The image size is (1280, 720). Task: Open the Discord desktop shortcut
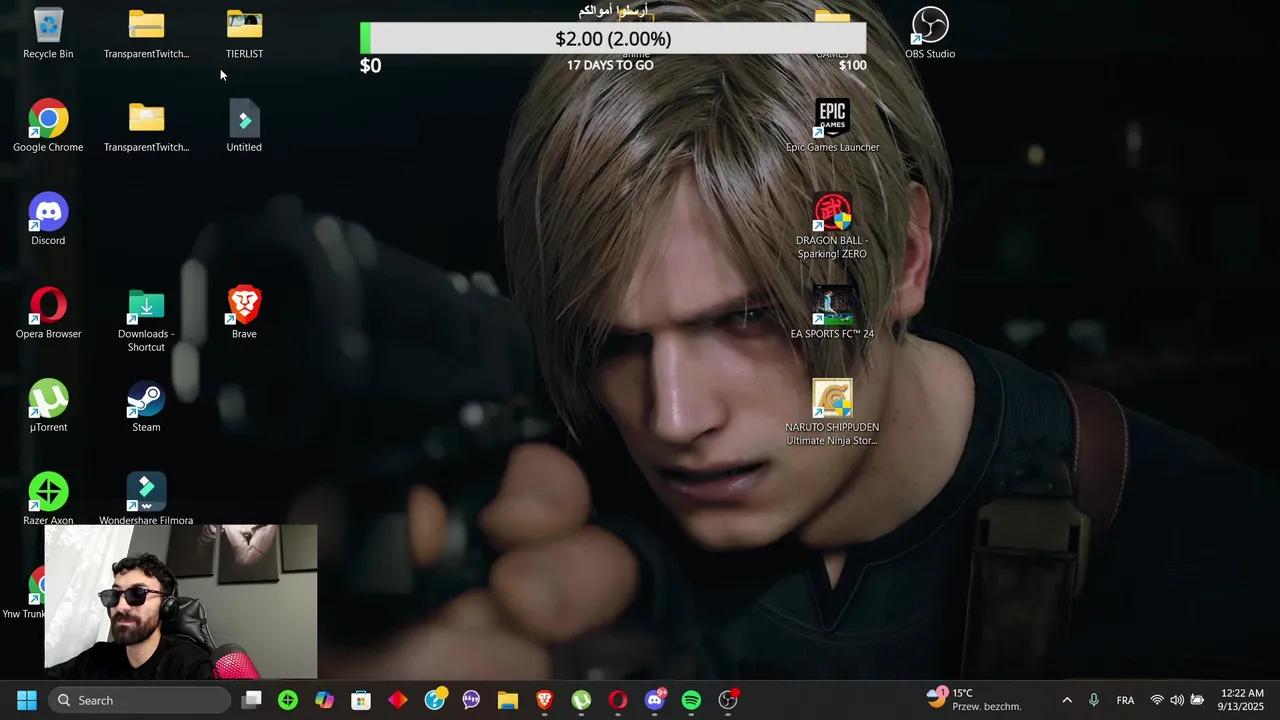click(48, 219)
